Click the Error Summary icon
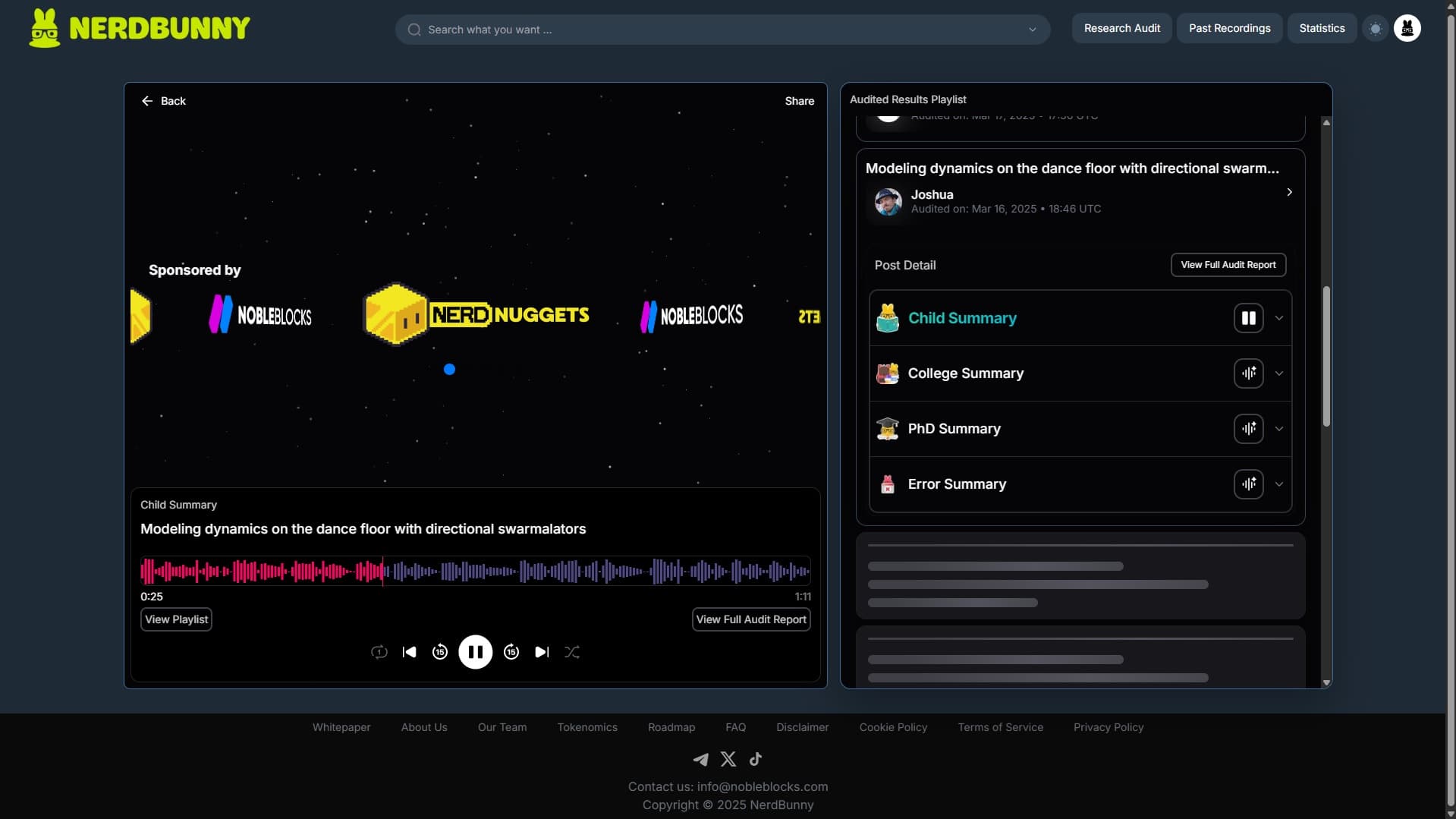Image resolution: width=1456 pixels, height=819 pixels. coord(887,484)
